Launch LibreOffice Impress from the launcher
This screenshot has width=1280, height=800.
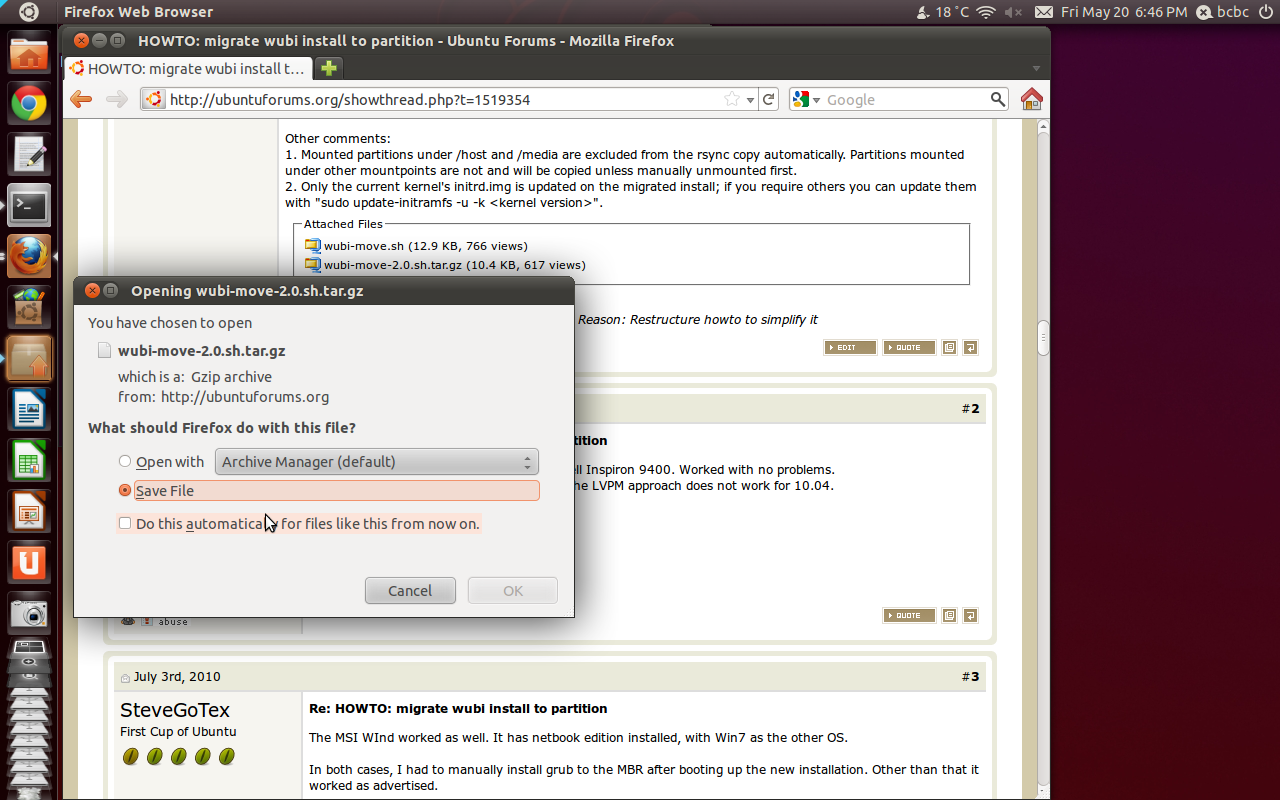[29, 512]
